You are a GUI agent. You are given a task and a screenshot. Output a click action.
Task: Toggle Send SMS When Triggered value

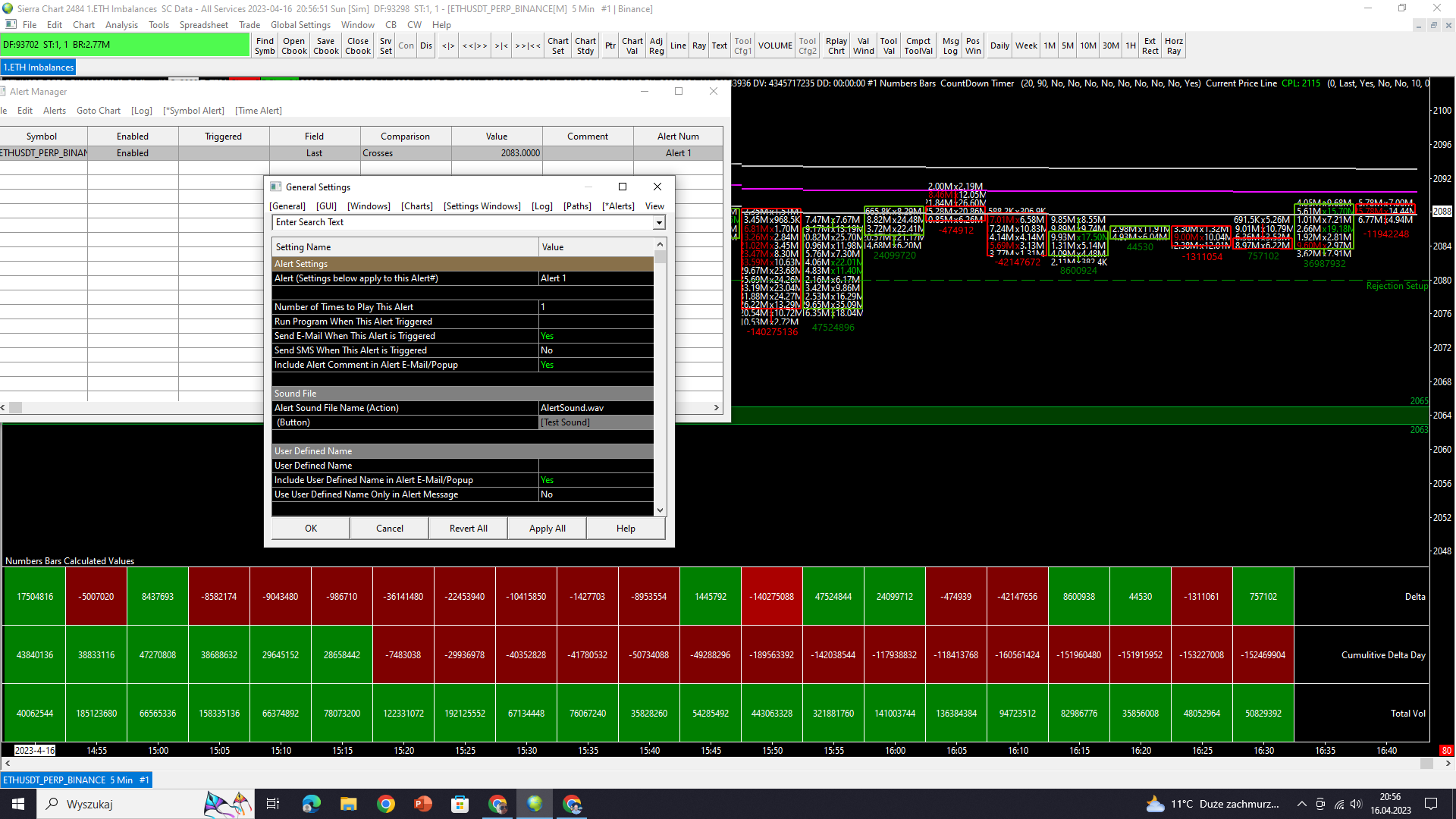[x=595, y=350]
